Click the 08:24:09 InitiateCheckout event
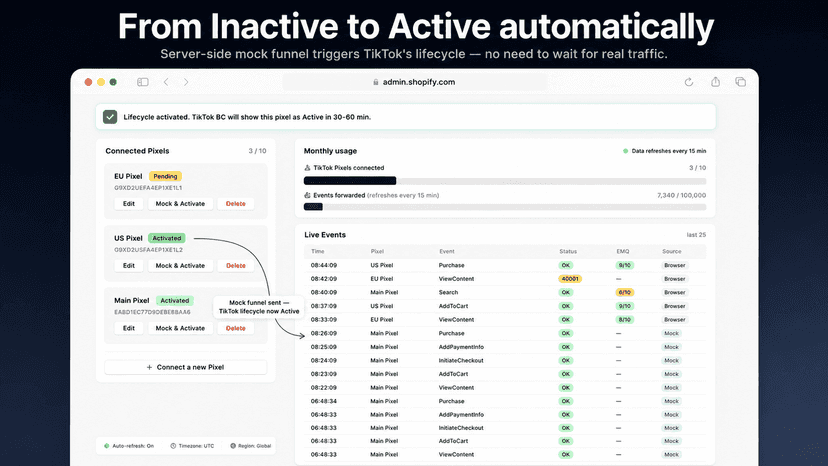Screen dimensions: 828x466 (461, 360)
